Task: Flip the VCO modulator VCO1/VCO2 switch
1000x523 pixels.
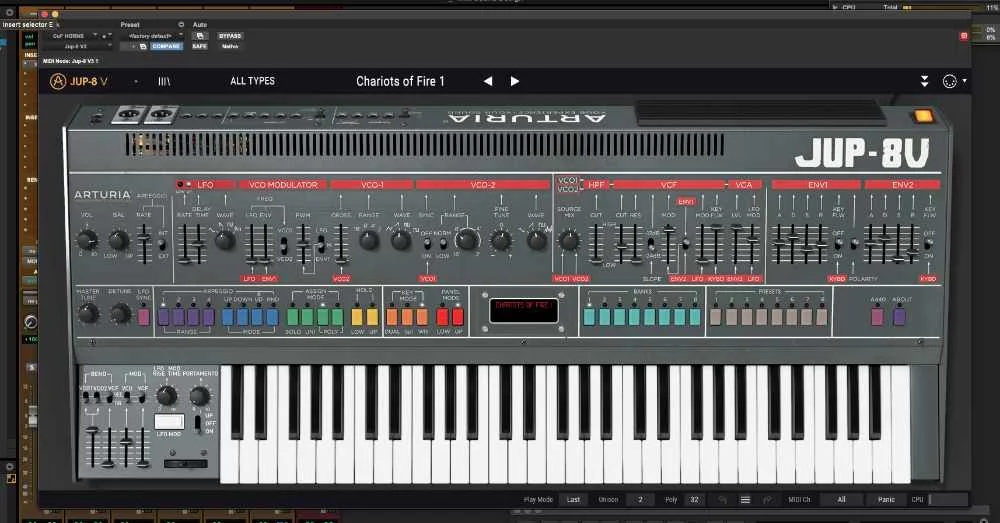Action: pos(284,245)
